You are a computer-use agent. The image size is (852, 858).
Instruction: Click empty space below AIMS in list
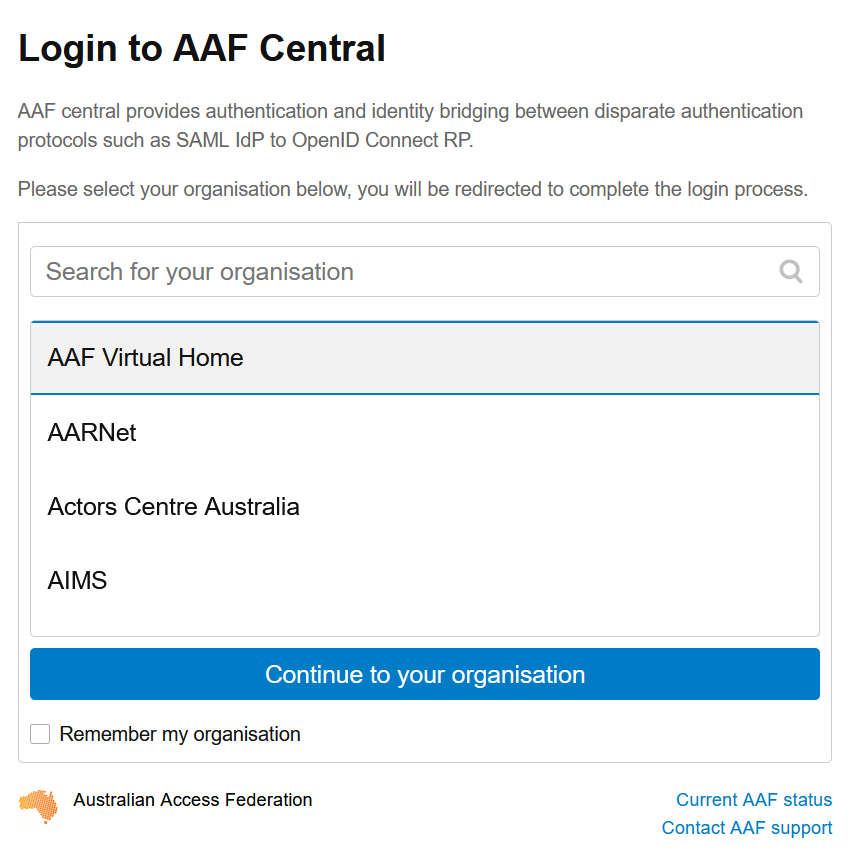point(425,625)
